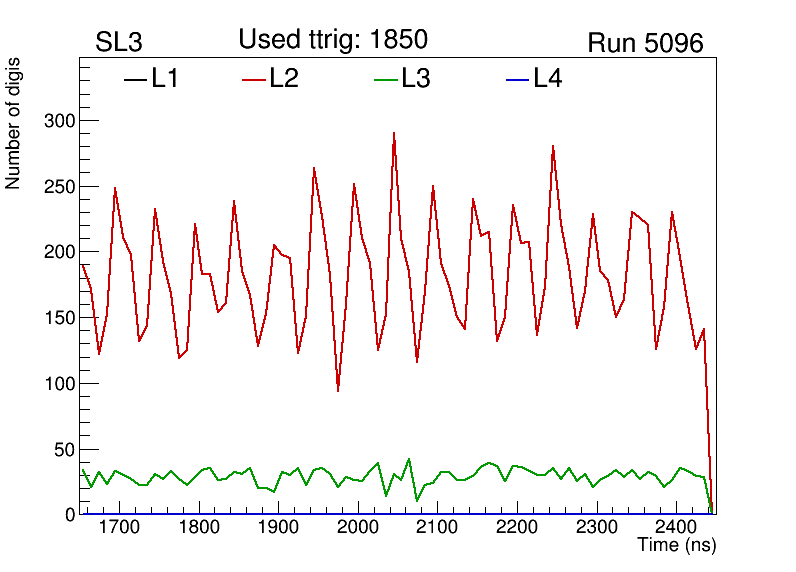Click the SL3 label at top left
Screen dimensions: 796x572
point(119,43)
